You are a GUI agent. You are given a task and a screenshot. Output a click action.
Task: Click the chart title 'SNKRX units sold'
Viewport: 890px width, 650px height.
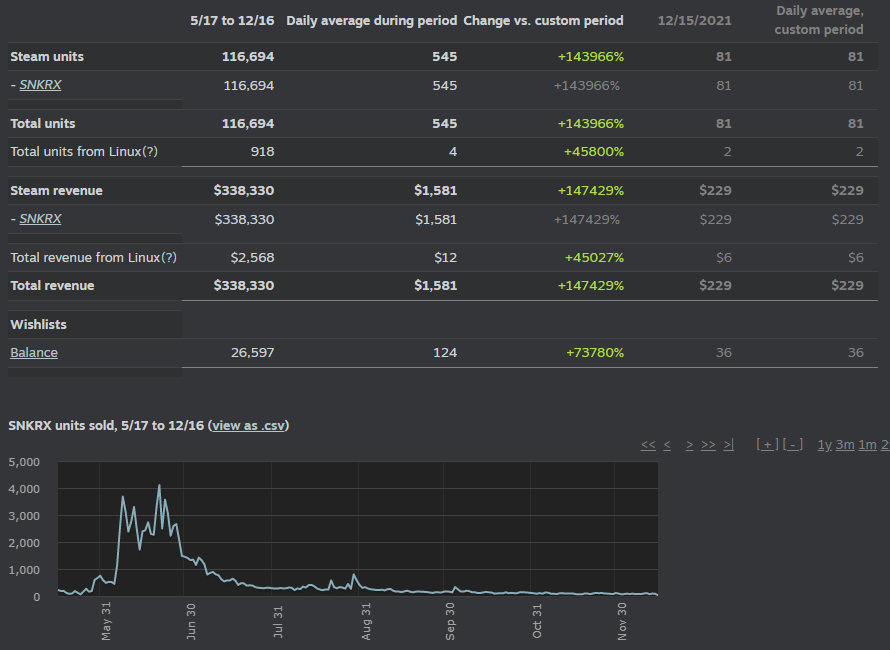[x=62, y=426]
